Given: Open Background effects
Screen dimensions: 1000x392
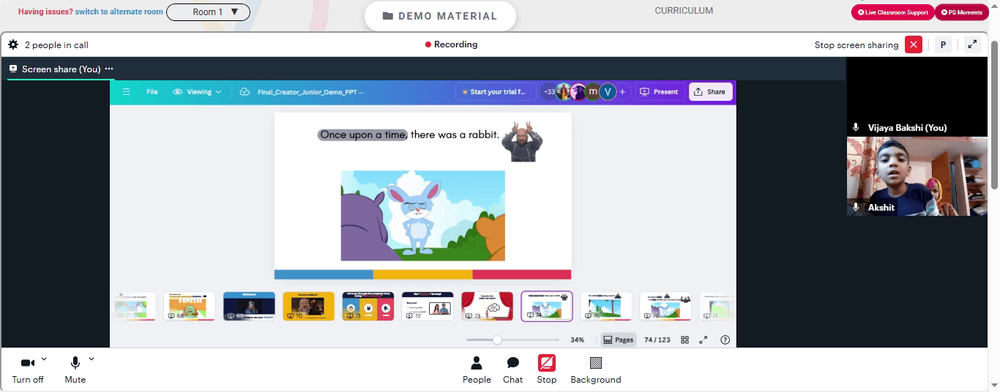Looking at the screenshot, I should pos(596,370).
